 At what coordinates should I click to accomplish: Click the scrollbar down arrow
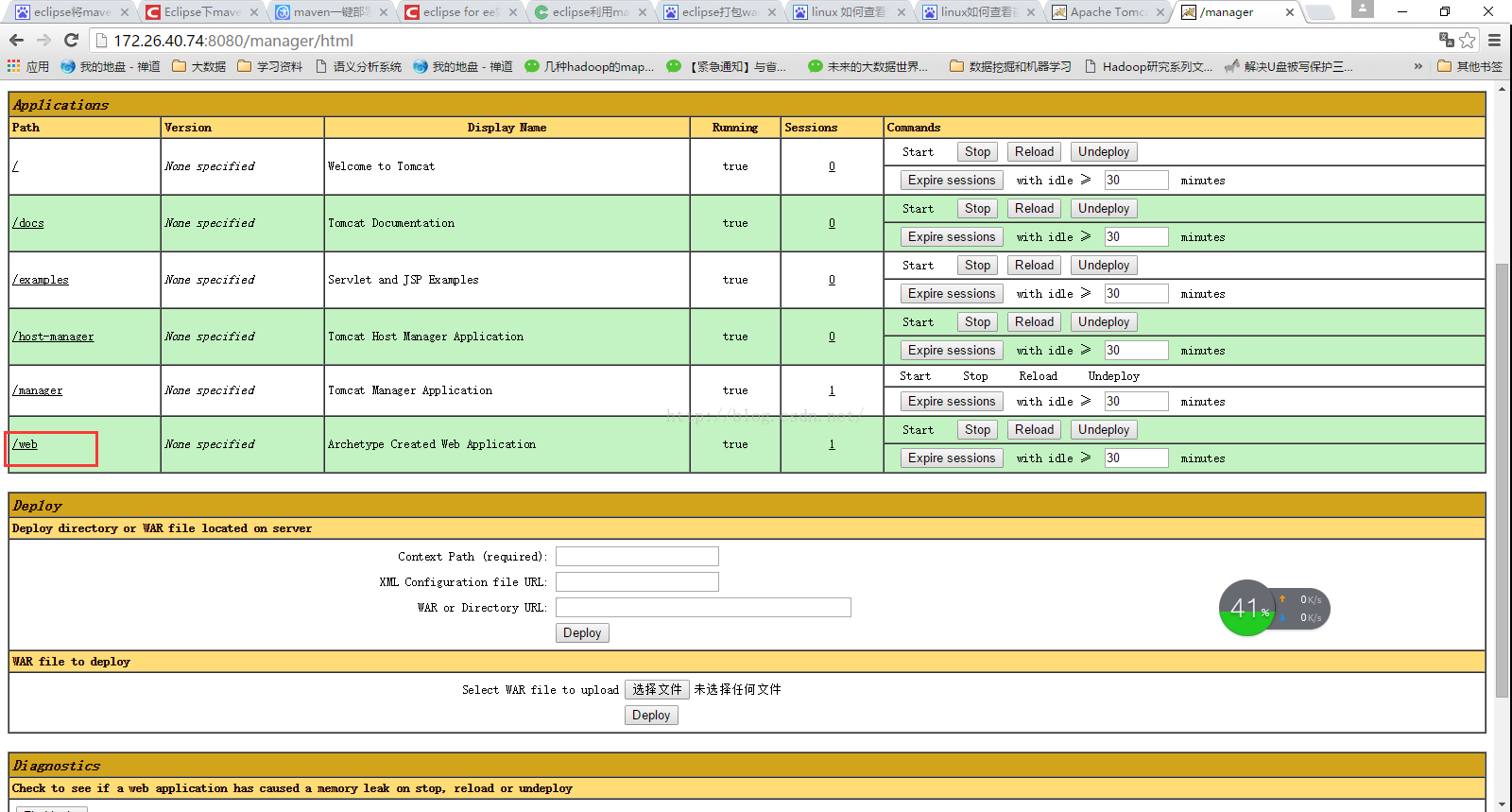1502,803
